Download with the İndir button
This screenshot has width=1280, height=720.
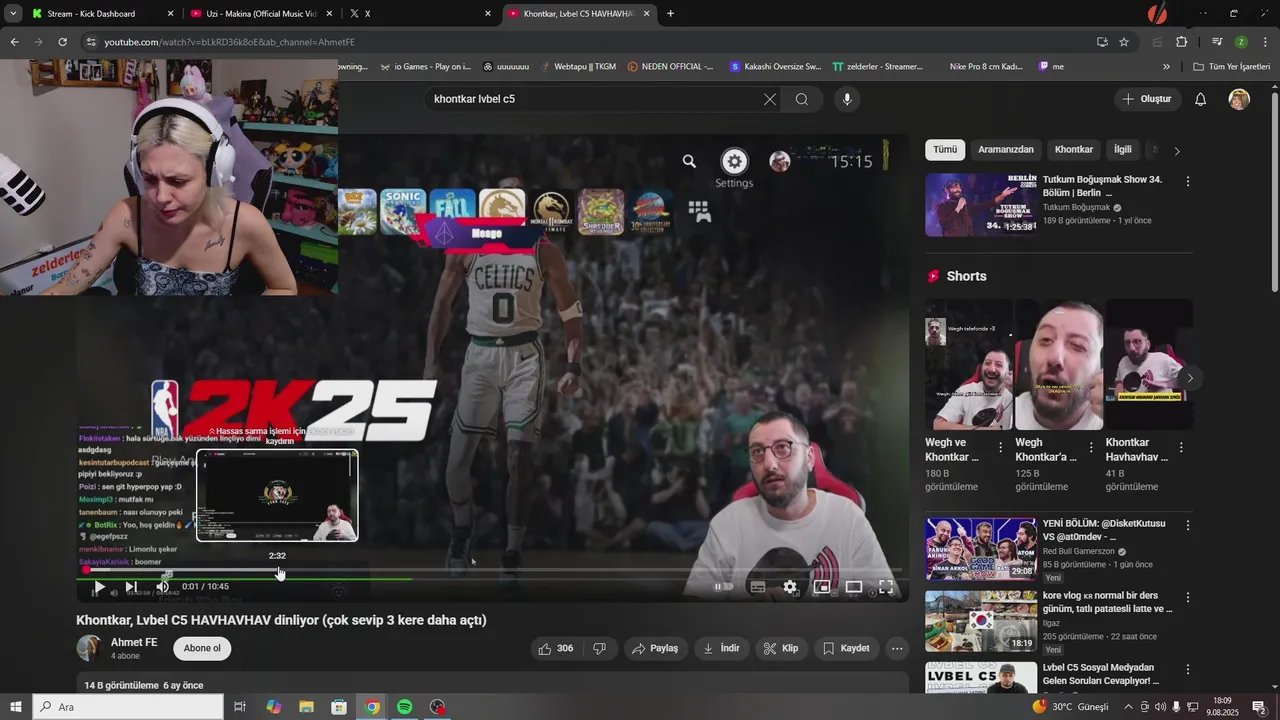721,648
